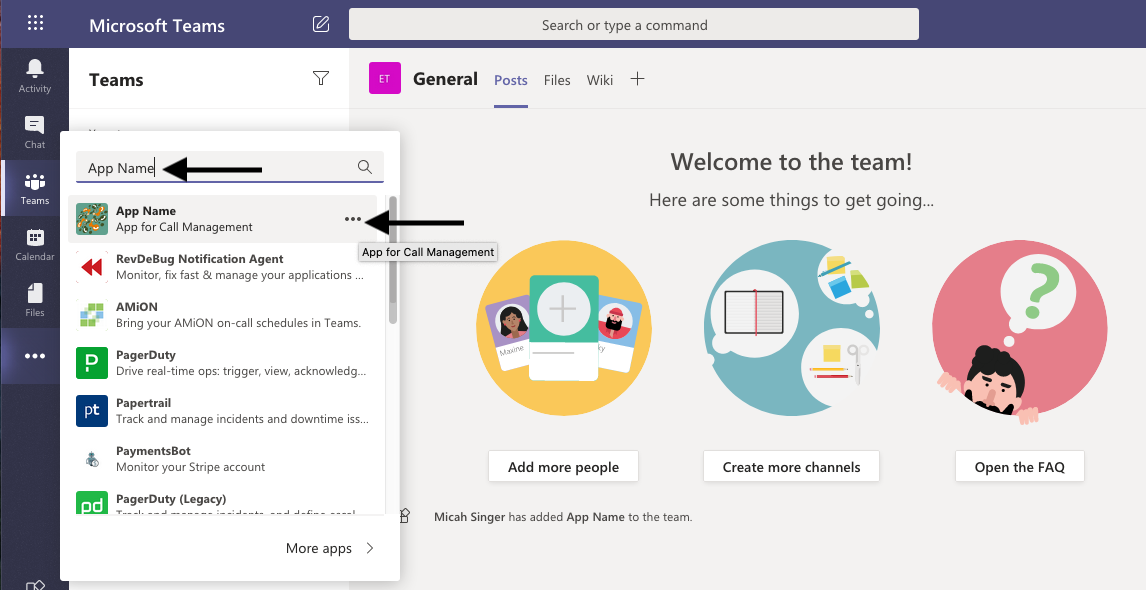Click the FAQ question mark illustration
1146x590 pixels.
point(1020,333)
